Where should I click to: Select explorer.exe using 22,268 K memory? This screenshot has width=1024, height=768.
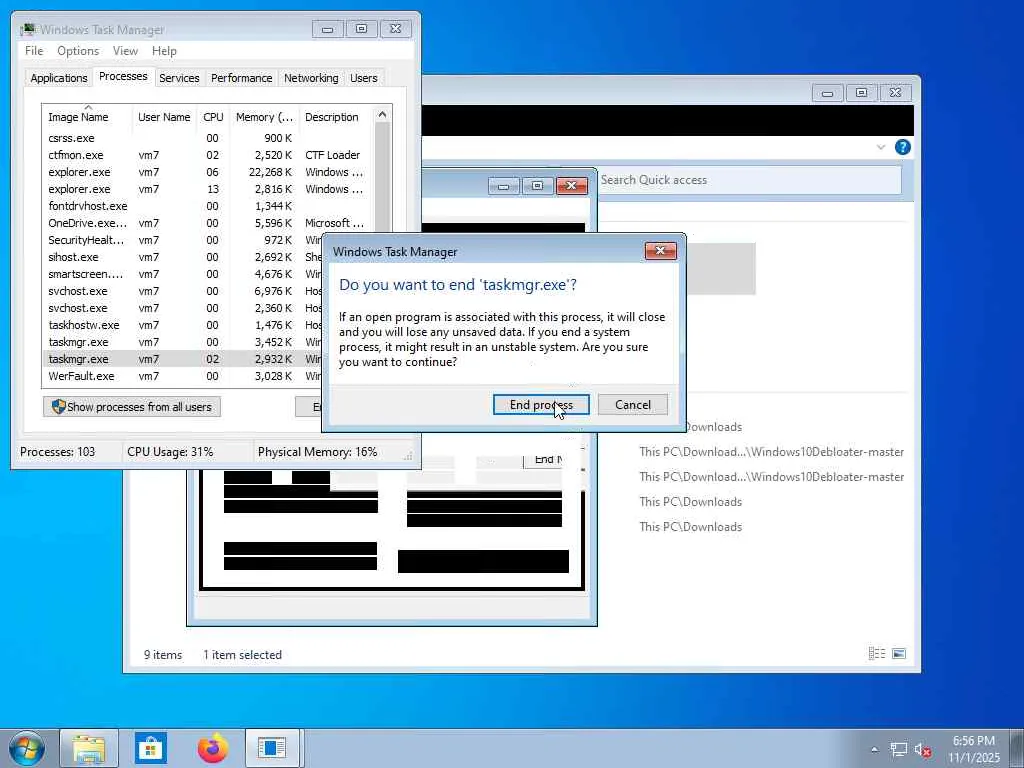[208, 172]
